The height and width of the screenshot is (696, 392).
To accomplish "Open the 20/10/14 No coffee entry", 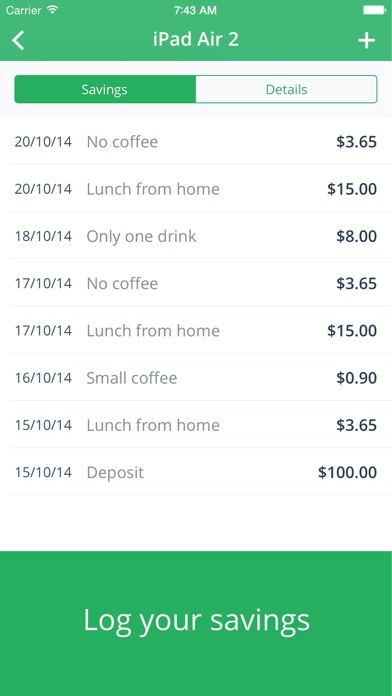I will click(196, 141).
